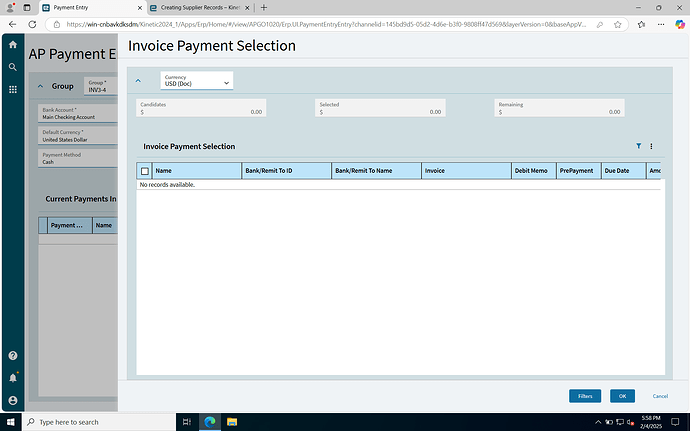Open a new browser tab
Screen dimensions: 690x431
[x=264, y=7]
